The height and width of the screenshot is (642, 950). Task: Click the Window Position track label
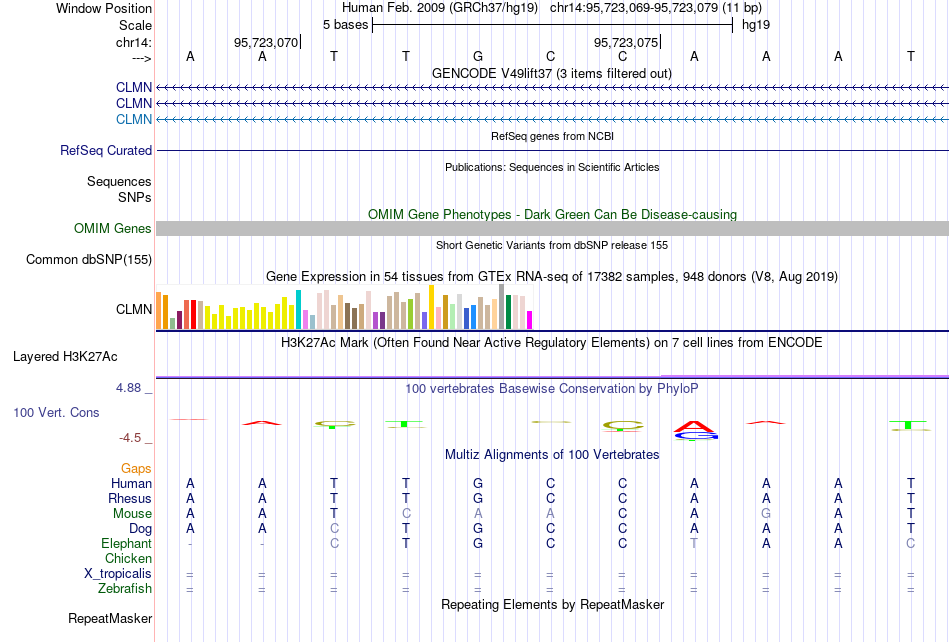pyautogui.click(x=104, y=8)
